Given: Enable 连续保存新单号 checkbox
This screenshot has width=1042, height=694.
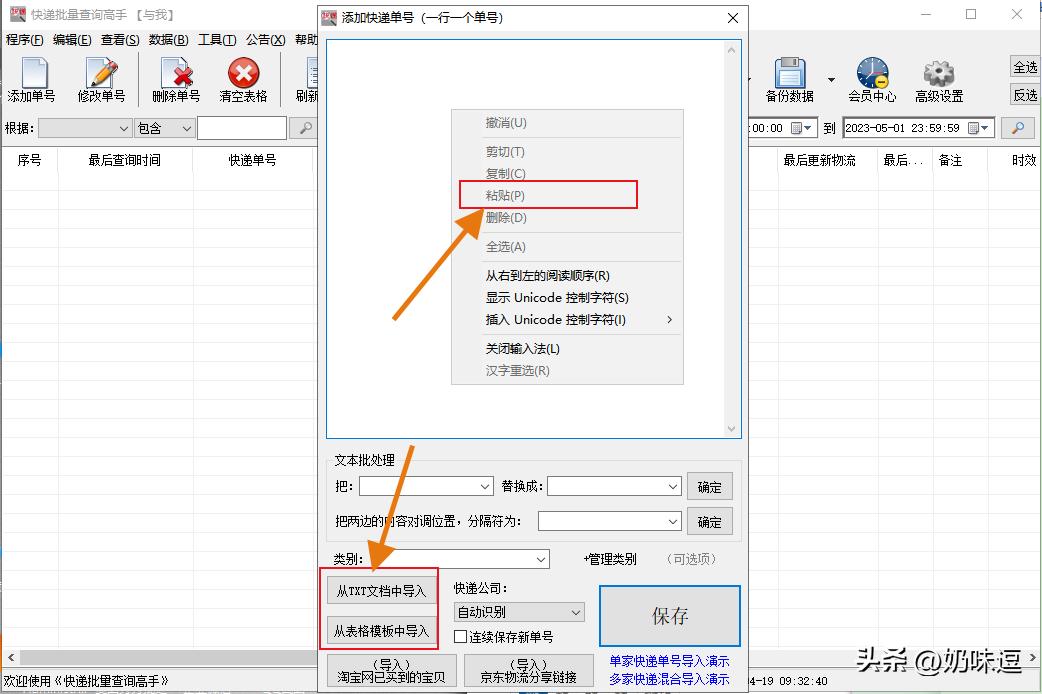Looking at the screenshot, I should point(461,635).
